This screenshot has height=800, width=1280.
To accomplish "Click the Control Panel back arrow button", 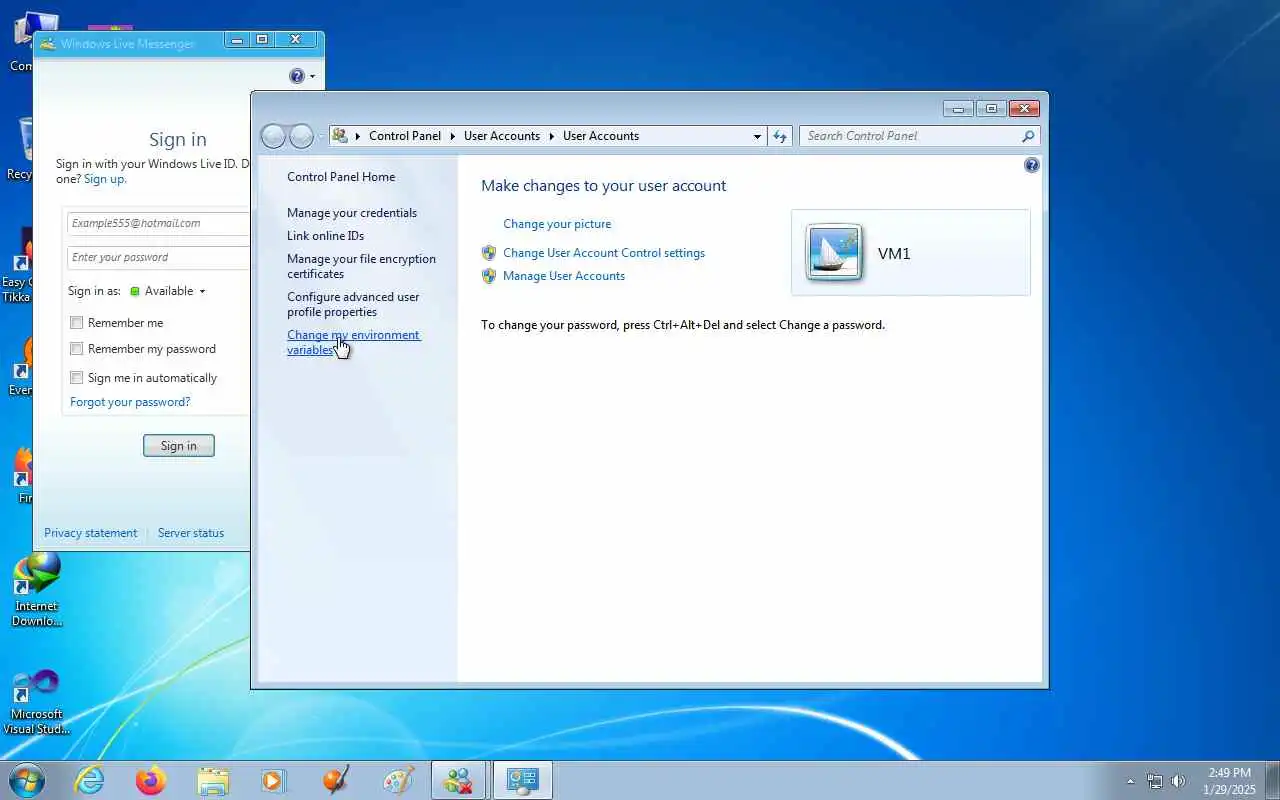I will tap(273, 136).
